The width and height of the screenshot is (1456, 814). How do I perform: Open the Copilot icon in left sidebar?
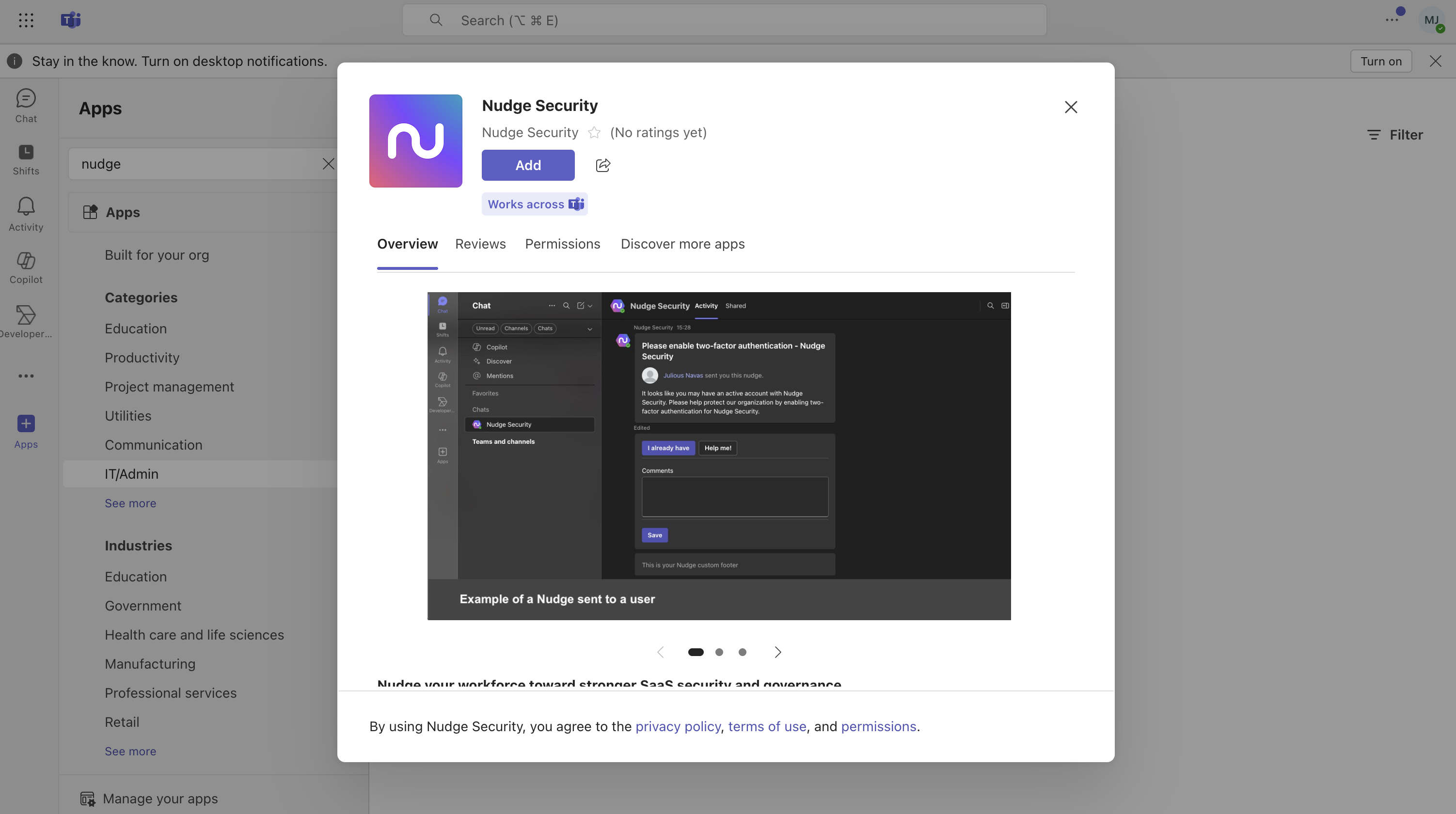pos(26,267)
